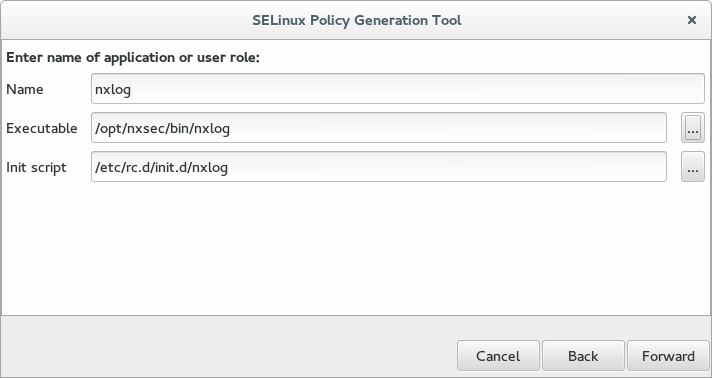Click the 'Init script' label

[x=36, y=167]
